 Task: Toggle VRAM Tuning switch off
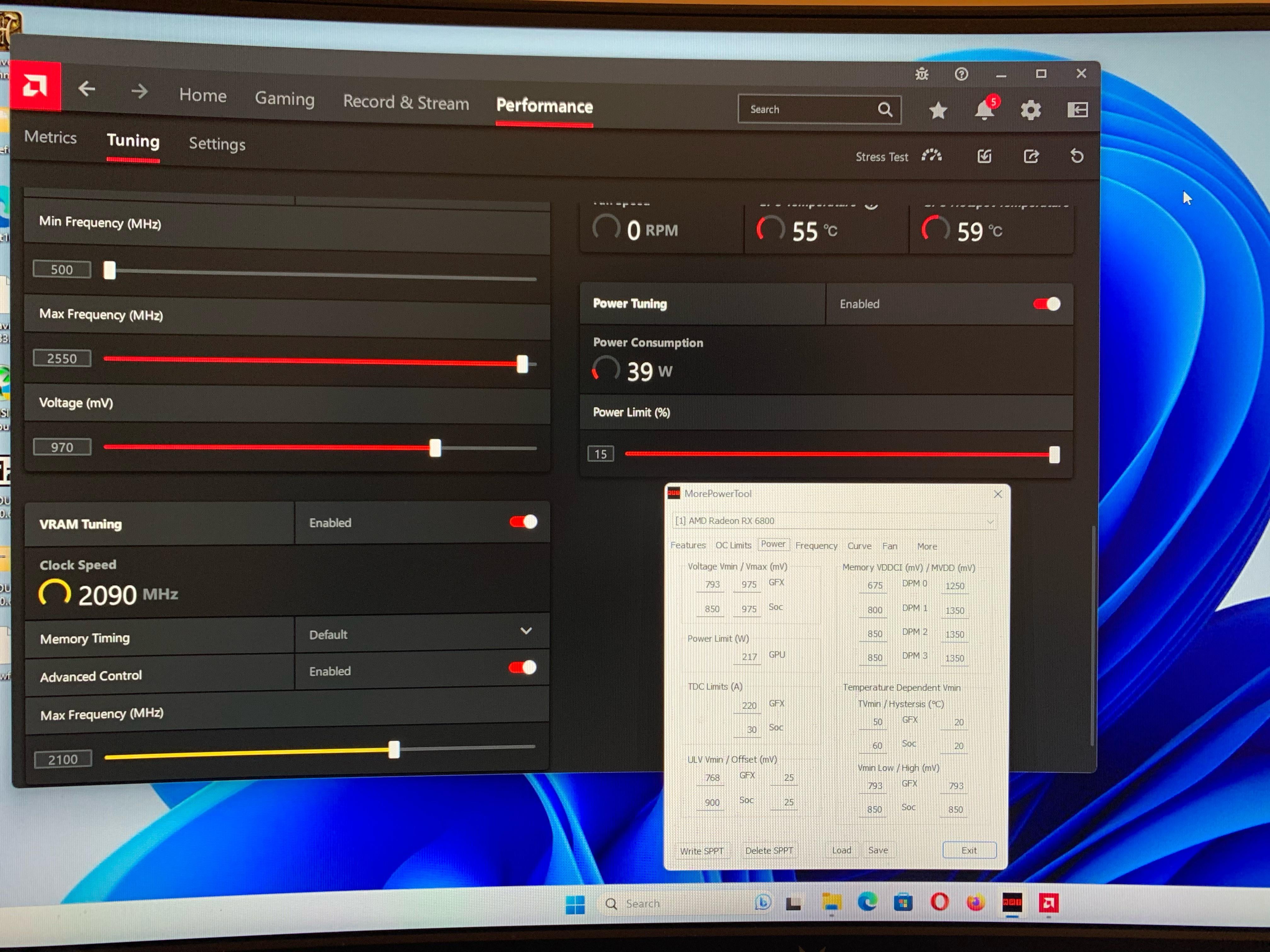click(523, 522)
